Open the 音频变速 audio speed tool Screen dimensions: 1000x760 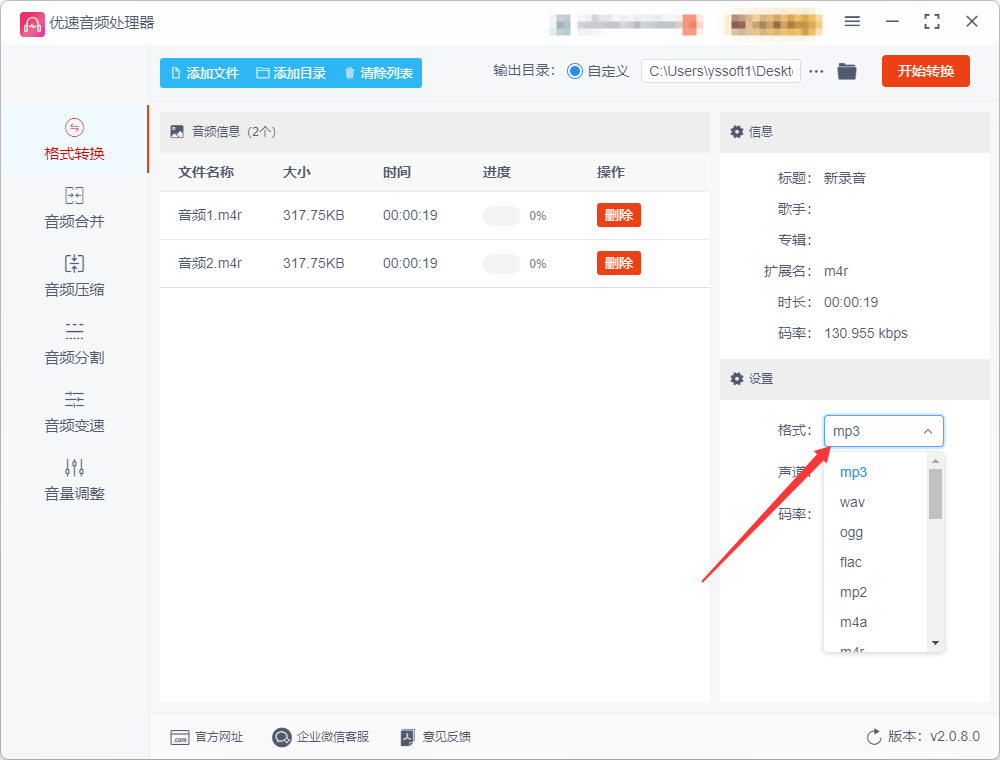pos(74,412)
